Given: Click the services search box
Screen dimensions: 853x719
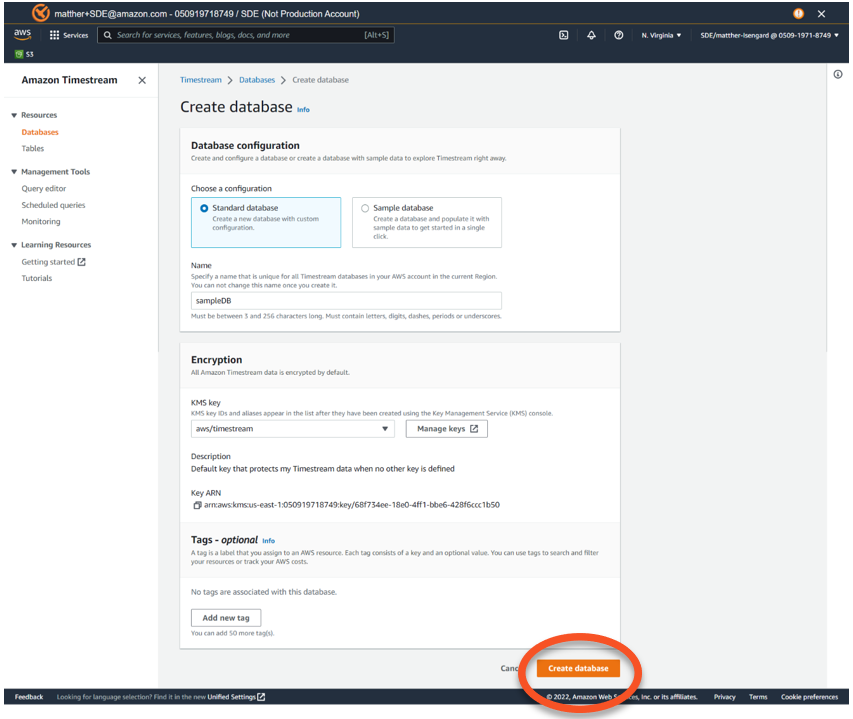Looking at the screenshot, I should tap(246, 35).
